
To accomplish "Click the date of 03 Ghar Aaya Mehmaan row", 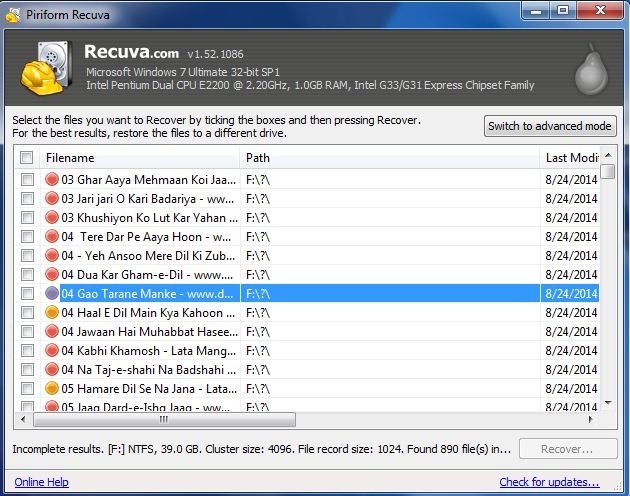I will pos(571,180).
